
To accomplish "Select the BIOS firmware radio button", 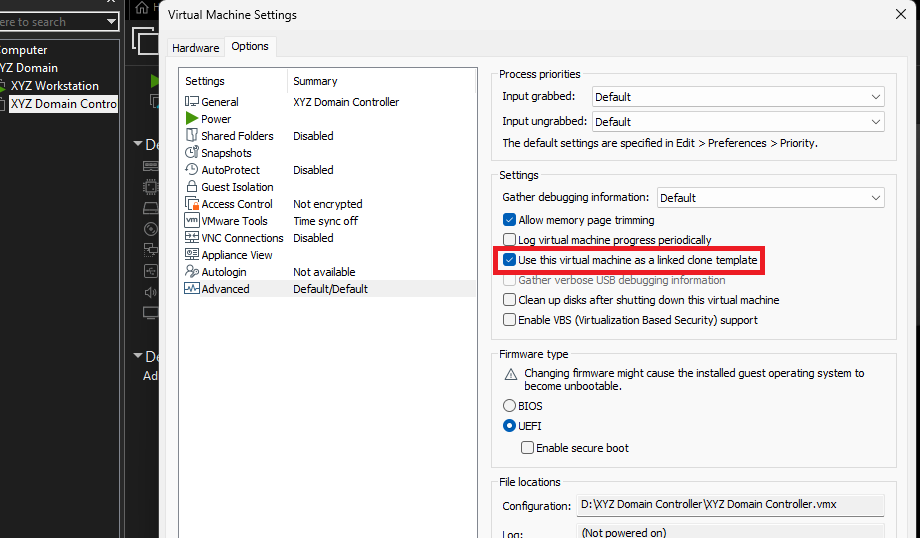I will [x=509, y=406].
